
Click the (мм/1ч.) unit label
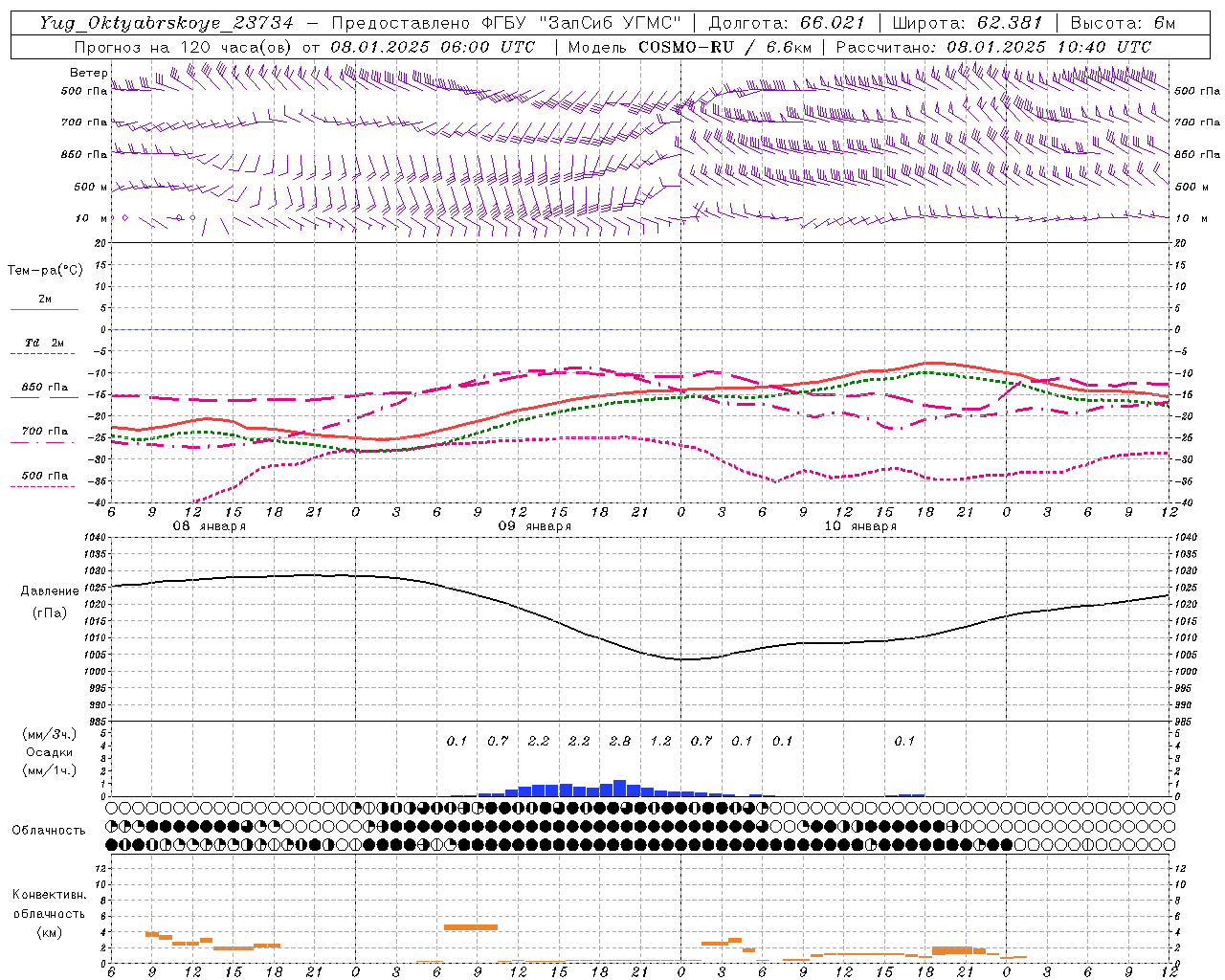[50, 770]
